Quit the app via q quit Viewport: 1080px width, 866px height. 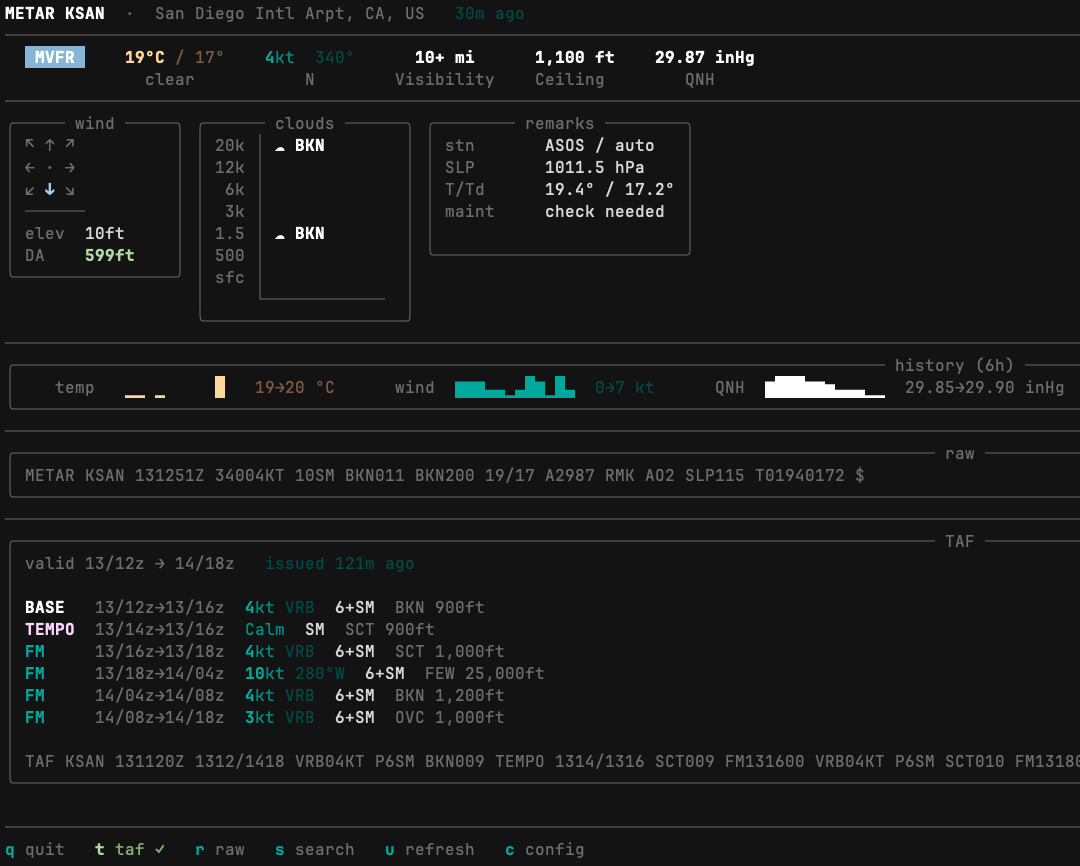point(34,849)
